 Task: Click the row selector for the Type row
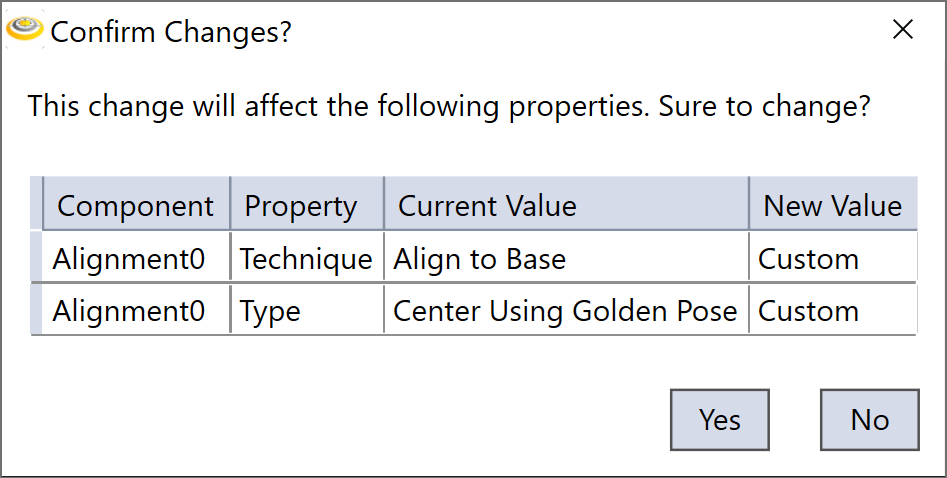tap(37, 311)
